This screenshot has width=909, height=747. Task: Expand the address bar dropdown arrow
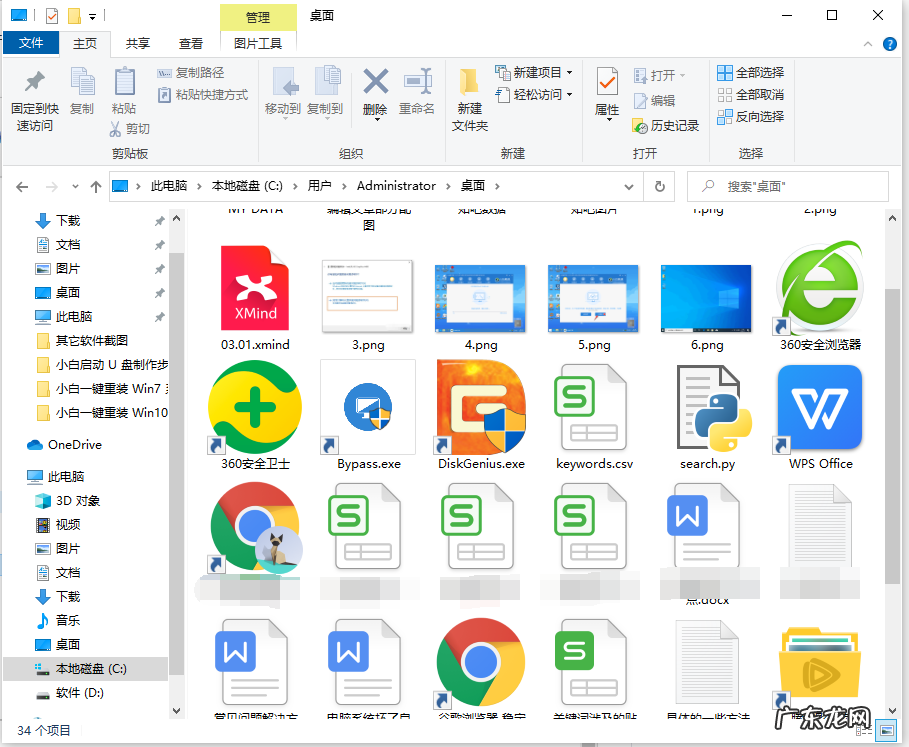[x=629, y=186]
